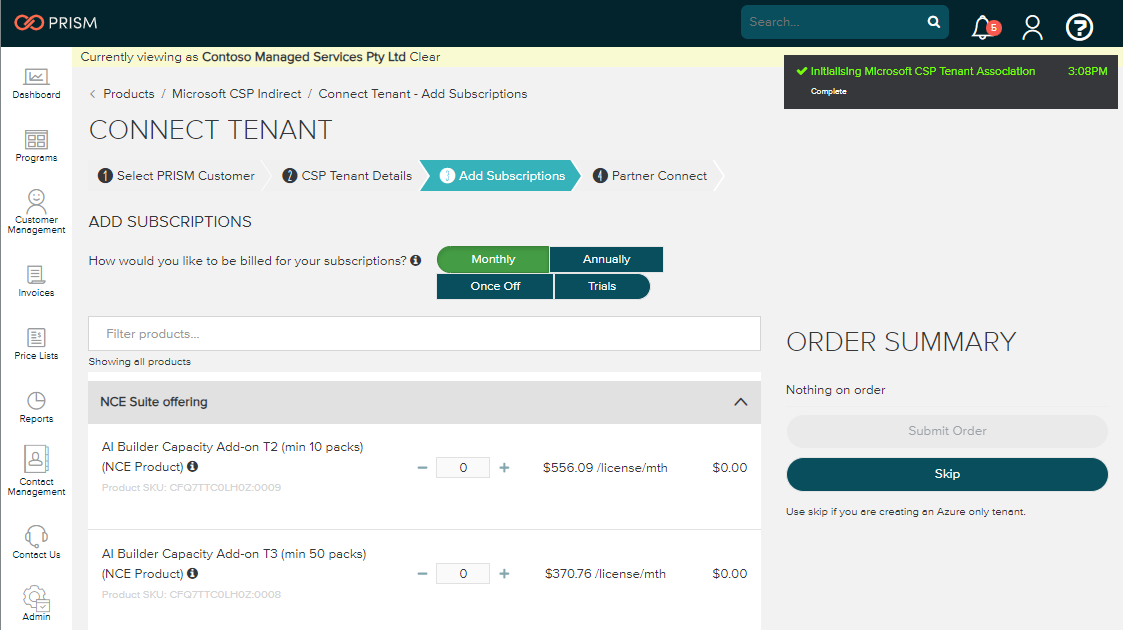The image size is (1123, 630).
Task: Click the Filter products input field
Action: (424, 334)
